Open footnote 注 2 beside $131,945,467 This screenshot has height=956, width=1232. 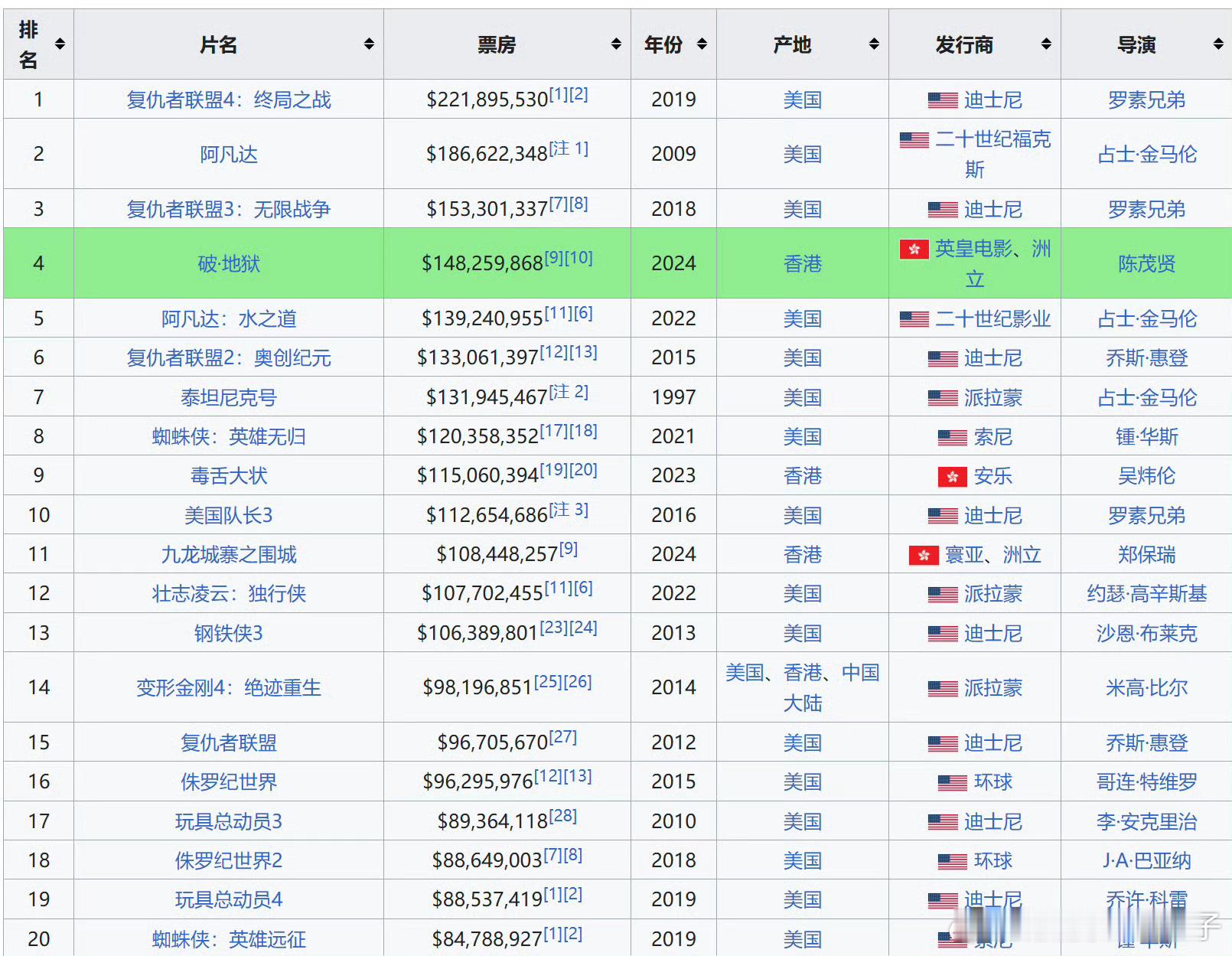[569, 392]
